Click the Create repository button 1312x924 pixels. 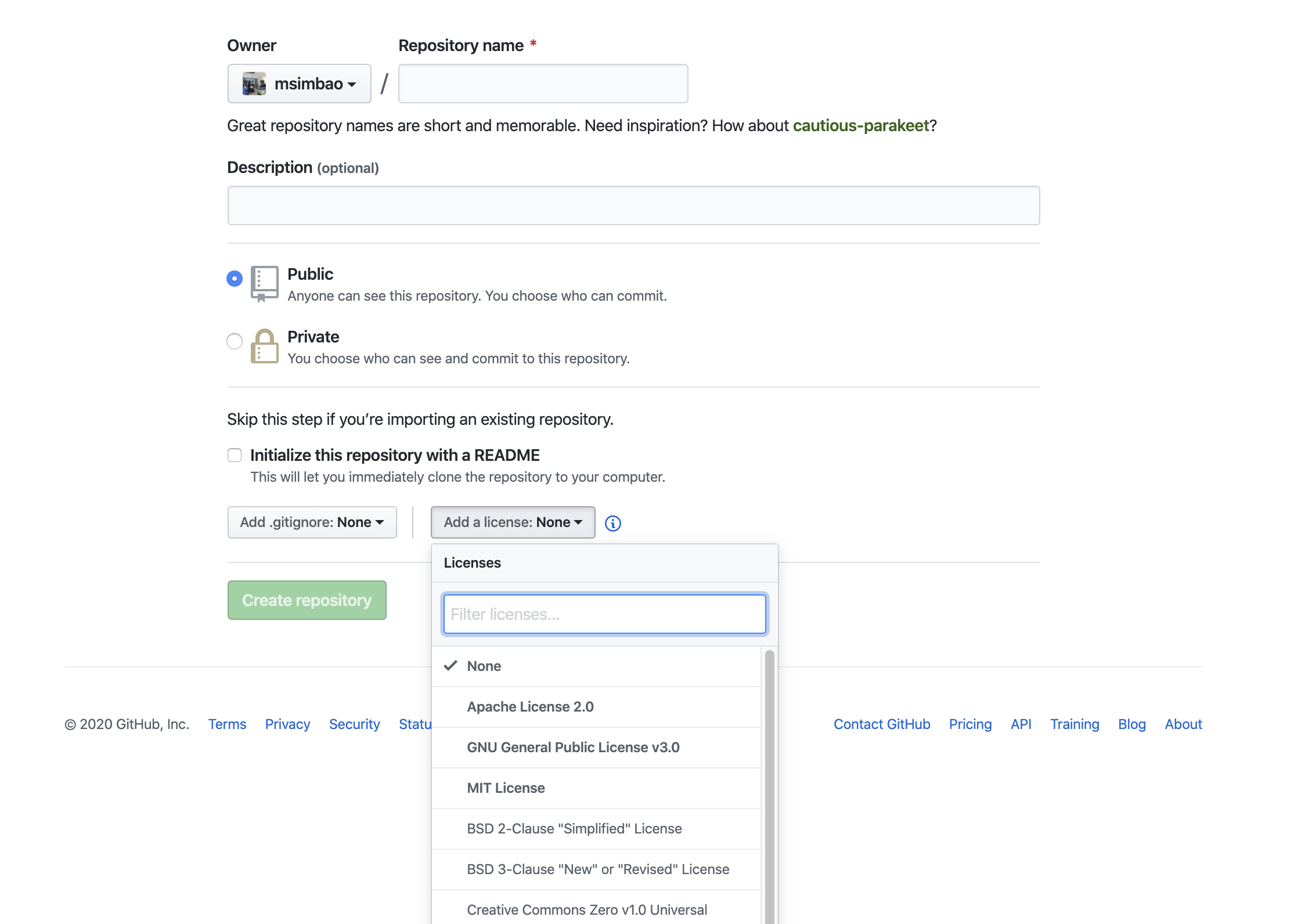(x=306, y=600)
